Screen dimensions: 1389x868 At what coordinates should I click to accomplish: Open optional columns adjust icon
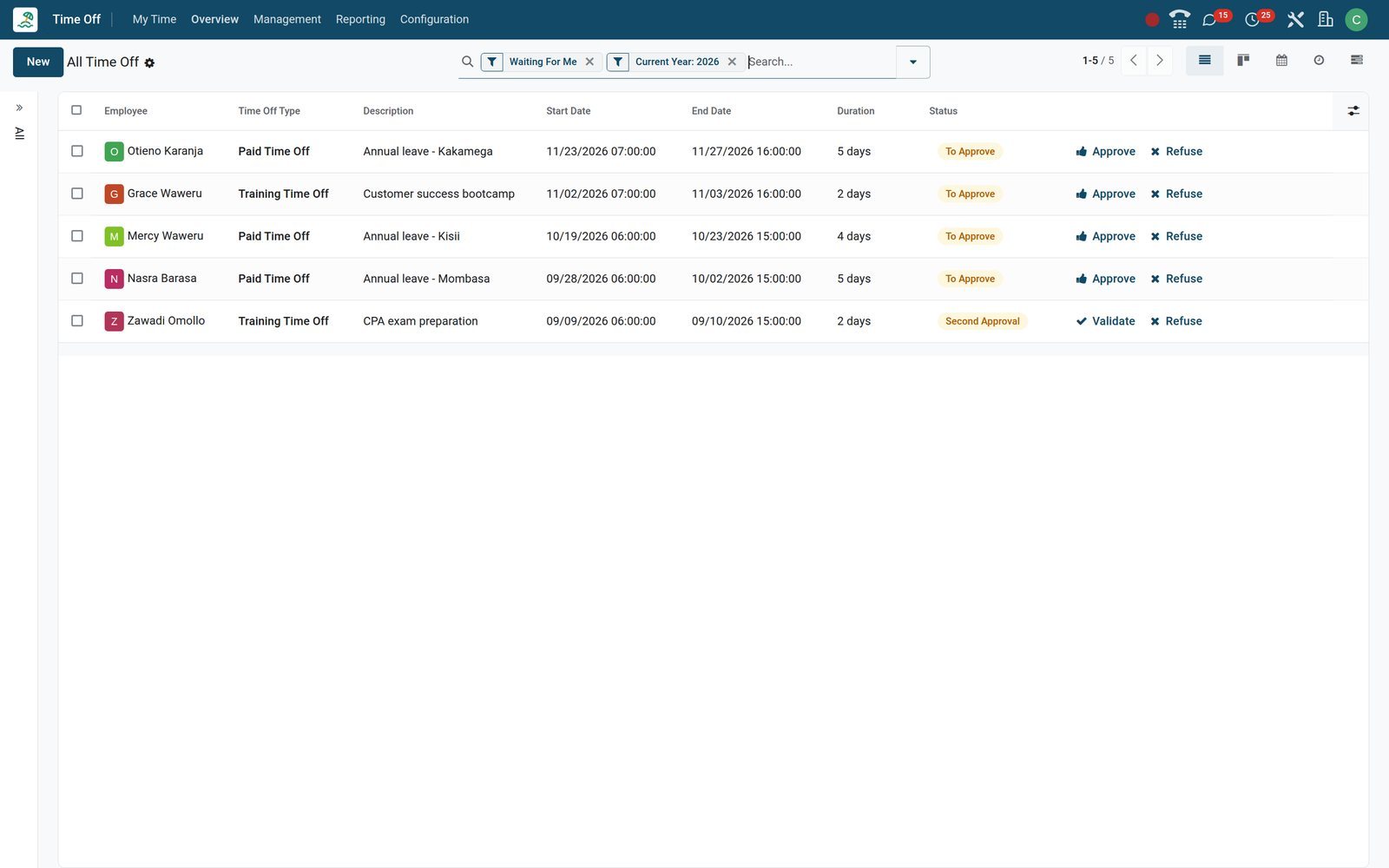[1353, 111]
